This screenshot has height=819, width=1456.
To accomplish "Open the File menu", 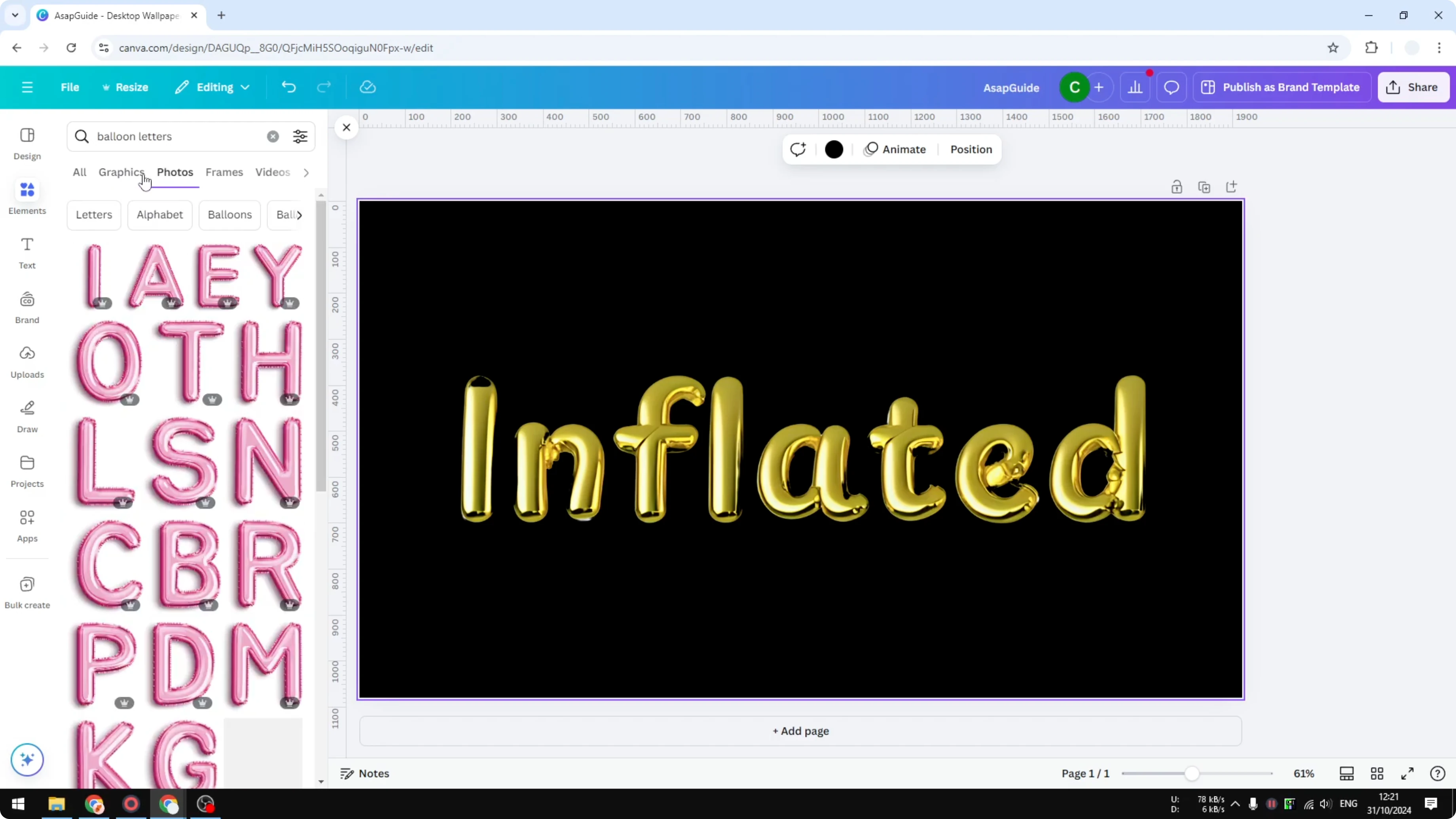I will (70, 87).
